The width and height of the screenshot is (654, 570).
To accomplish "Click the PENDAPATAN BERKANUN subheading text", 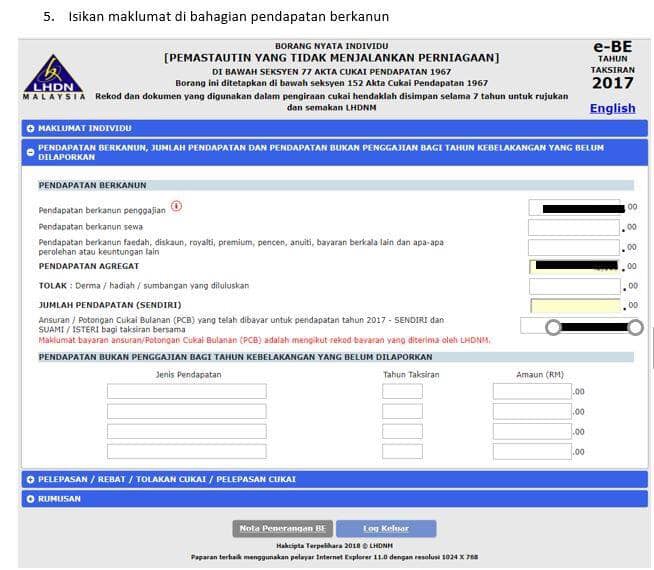I will (x=92, y=186).
